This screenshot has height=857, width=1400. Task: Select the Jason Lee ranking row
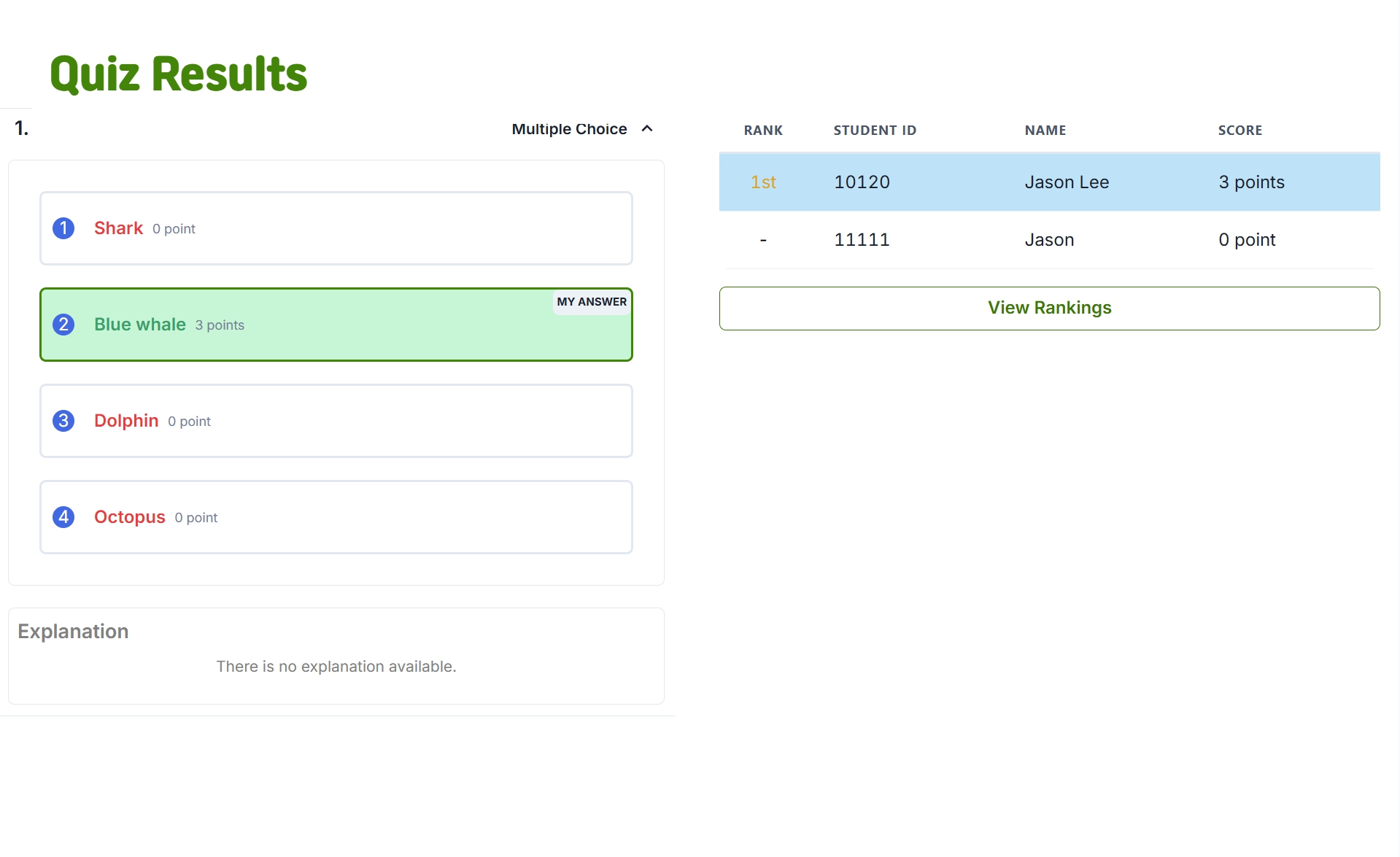1049,182
